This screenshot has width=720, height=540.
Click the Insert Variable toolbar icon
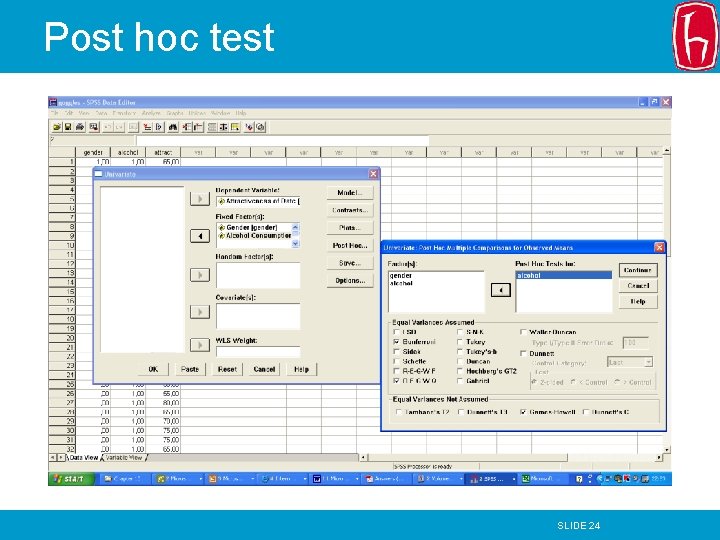pyautogui.click(x=198, y=127)
